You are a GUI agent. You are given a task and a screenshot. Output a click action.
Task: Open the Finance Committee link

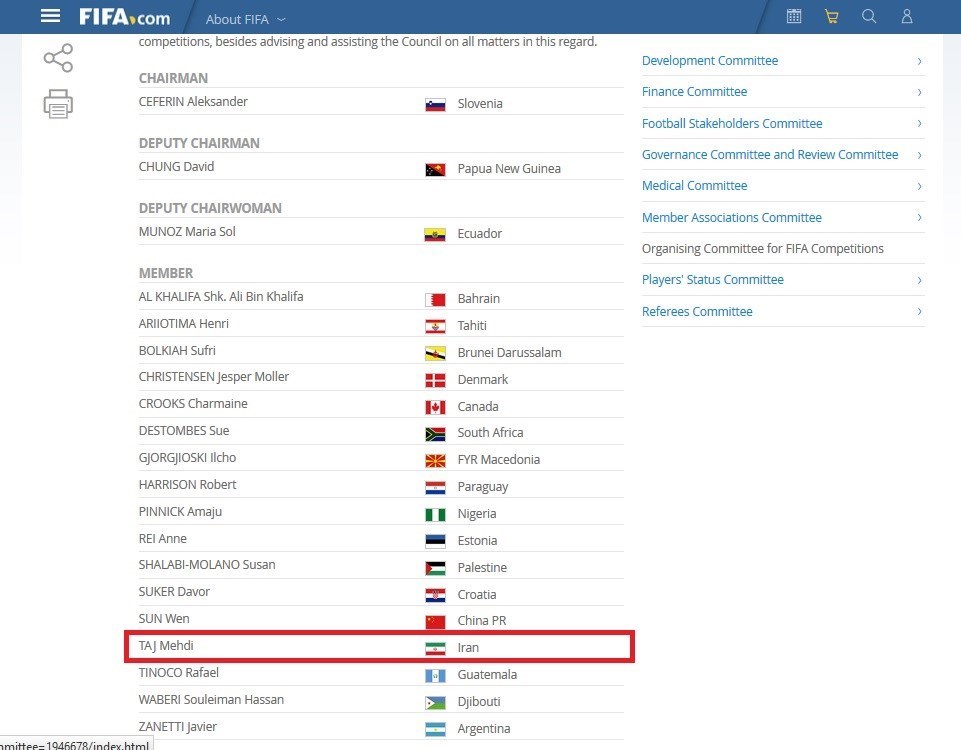[x=694, y=92]
